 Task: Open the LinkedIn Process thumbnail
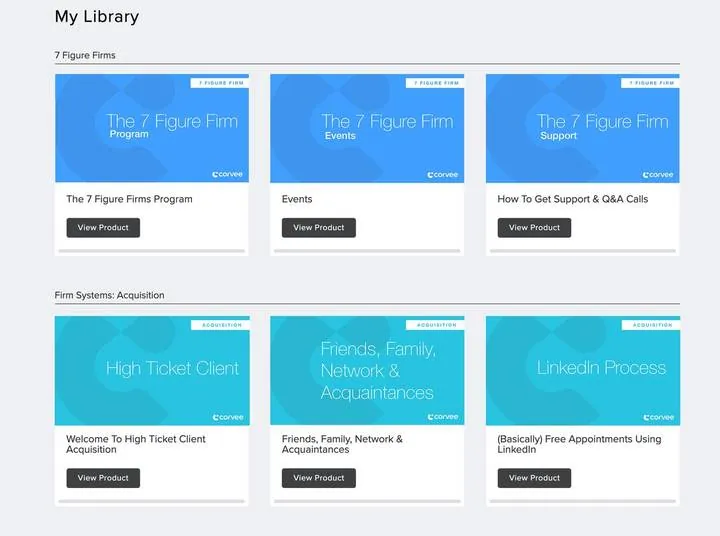pyautogui.click(x=583, y=370)
